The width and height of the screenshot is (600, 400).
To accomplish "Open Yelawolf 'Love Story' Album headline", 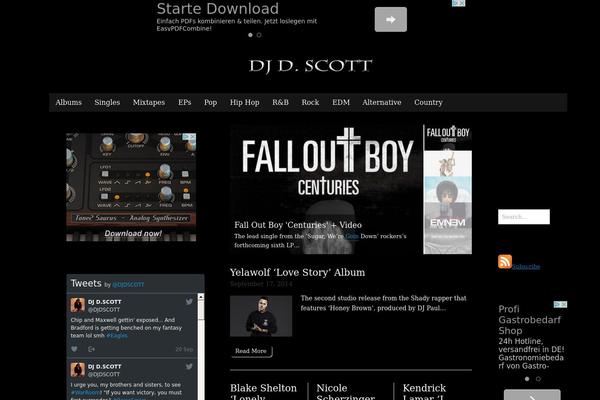I will tap(297, 273).
